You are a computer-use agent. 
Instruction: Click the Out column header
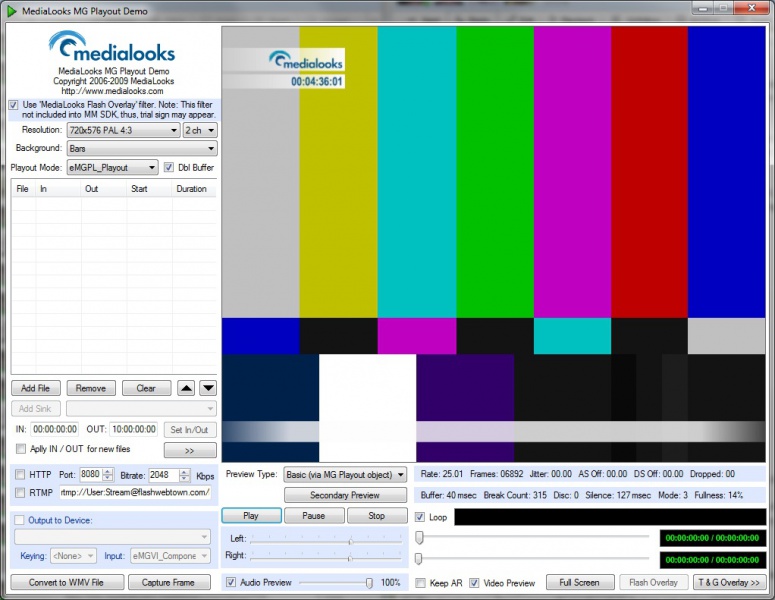[x=103, y=189]
